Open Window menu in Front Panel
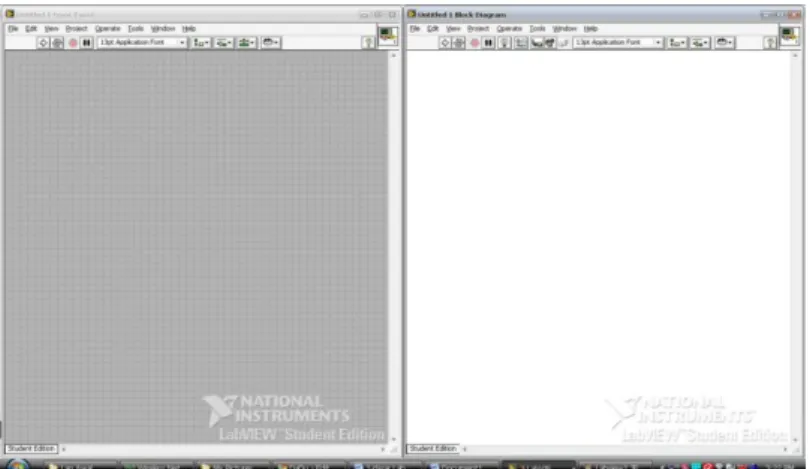 (x=163, y=28)
